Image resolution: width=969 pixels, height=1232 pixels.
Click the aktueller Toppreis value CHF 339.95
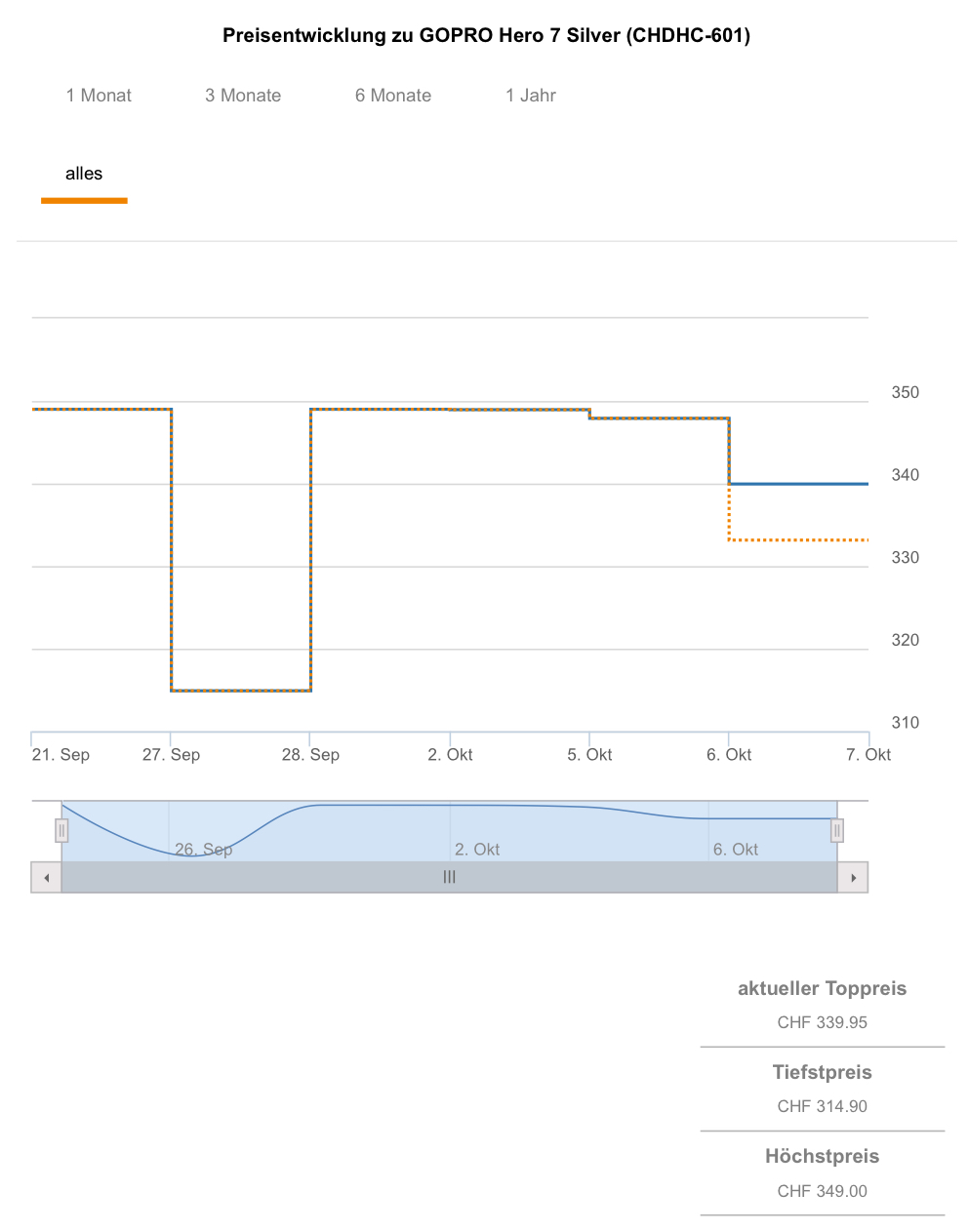pyautogui.click(x=822, y=1022)
